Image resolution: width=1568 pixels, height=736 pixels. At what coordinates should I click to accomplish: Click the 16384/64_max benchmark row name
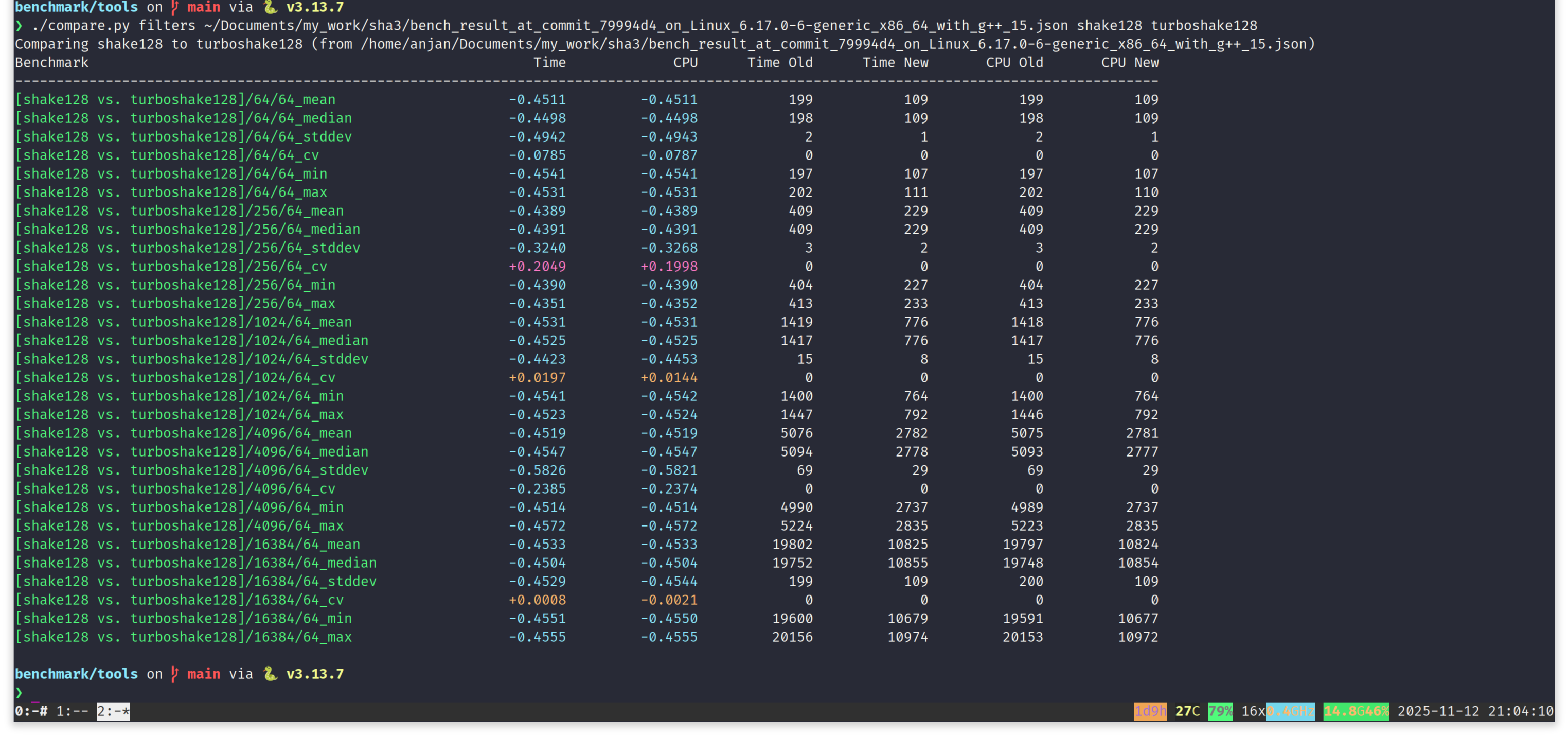183,637
